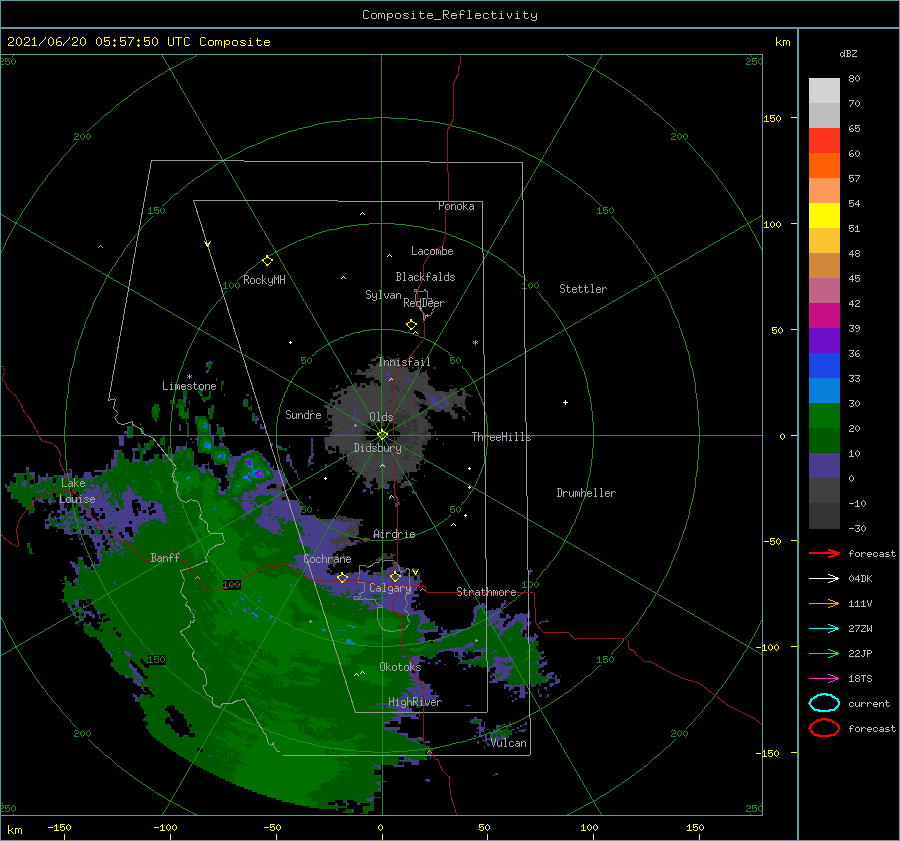
Task: Click the Composite_Reflectivity title
Action: (450, 15)
